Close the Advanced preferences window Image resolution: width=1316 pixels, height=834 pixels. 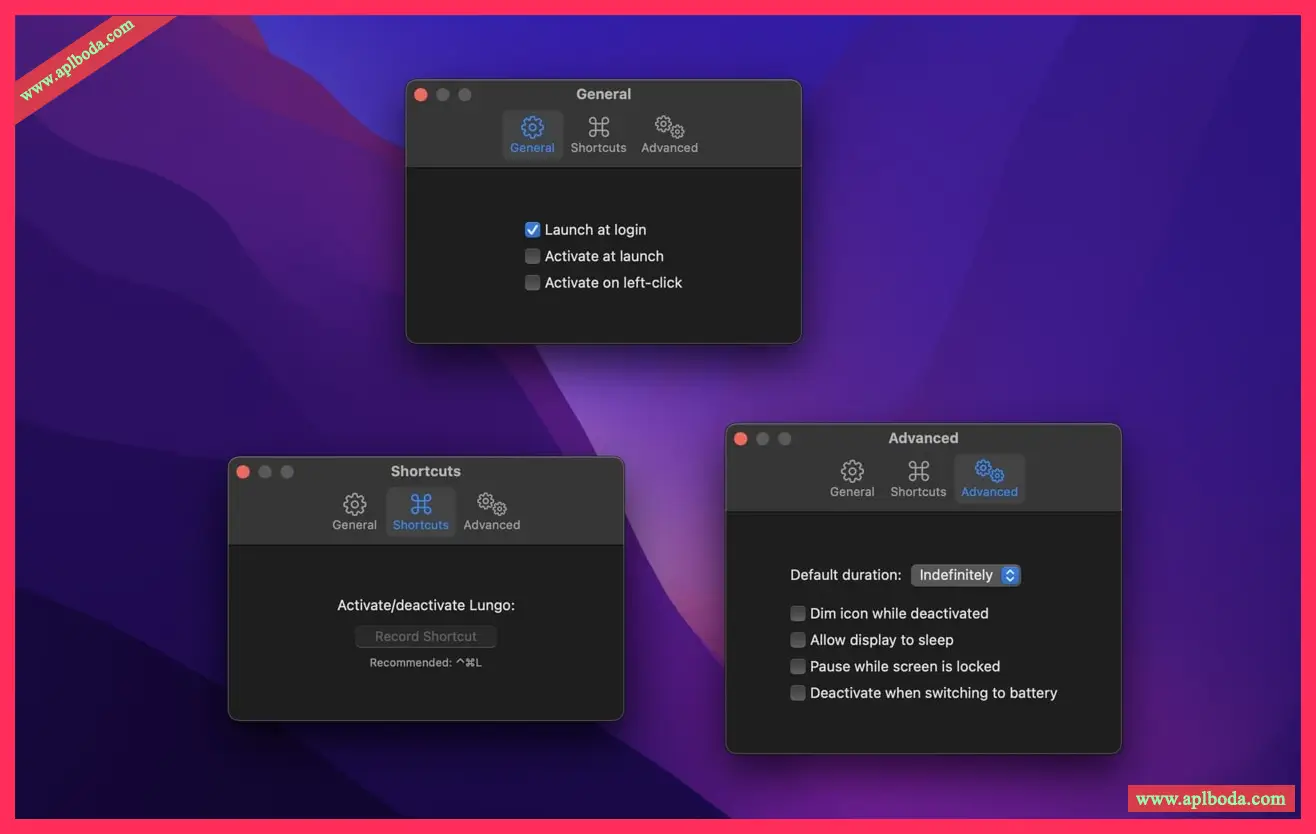tap(741, 438)
